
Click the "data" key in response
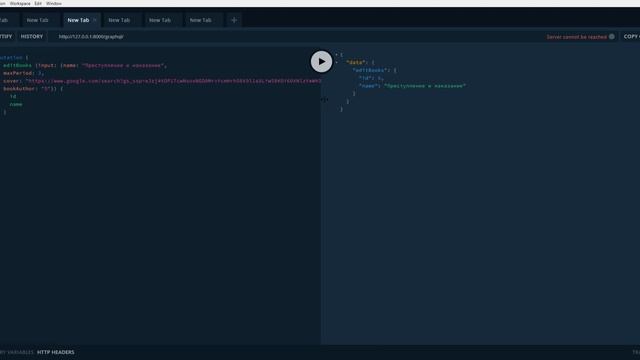coord(355,62)
